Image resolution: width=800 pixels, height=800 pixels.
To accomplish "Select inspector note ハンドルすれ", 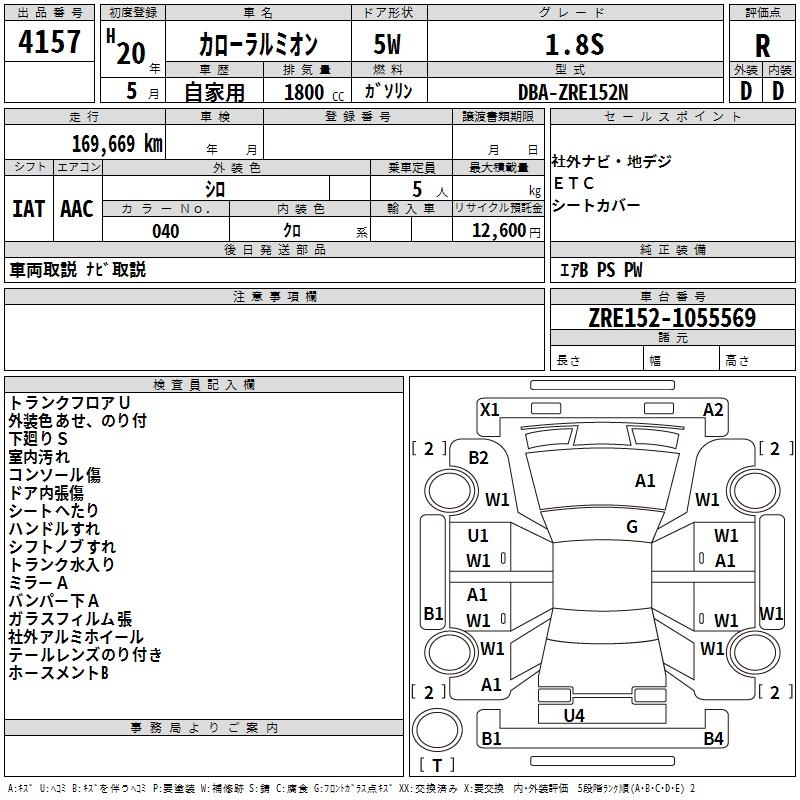I will (54, 529).
